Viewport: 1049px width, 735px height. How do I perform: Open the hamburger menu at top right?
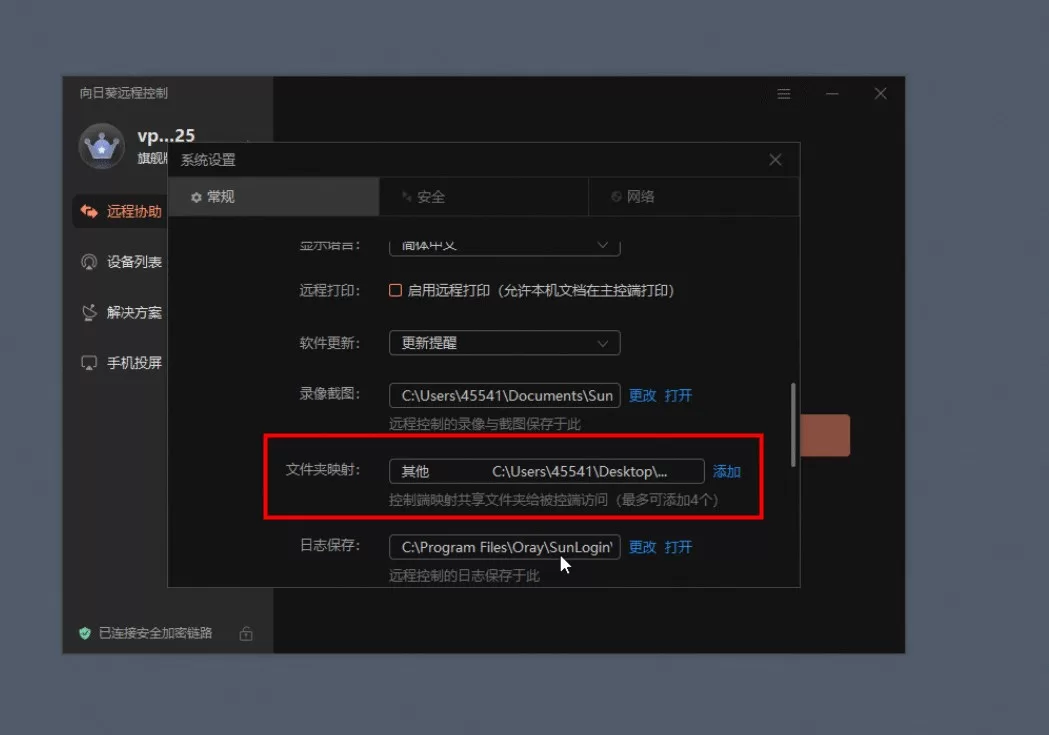tap(784, 93)
